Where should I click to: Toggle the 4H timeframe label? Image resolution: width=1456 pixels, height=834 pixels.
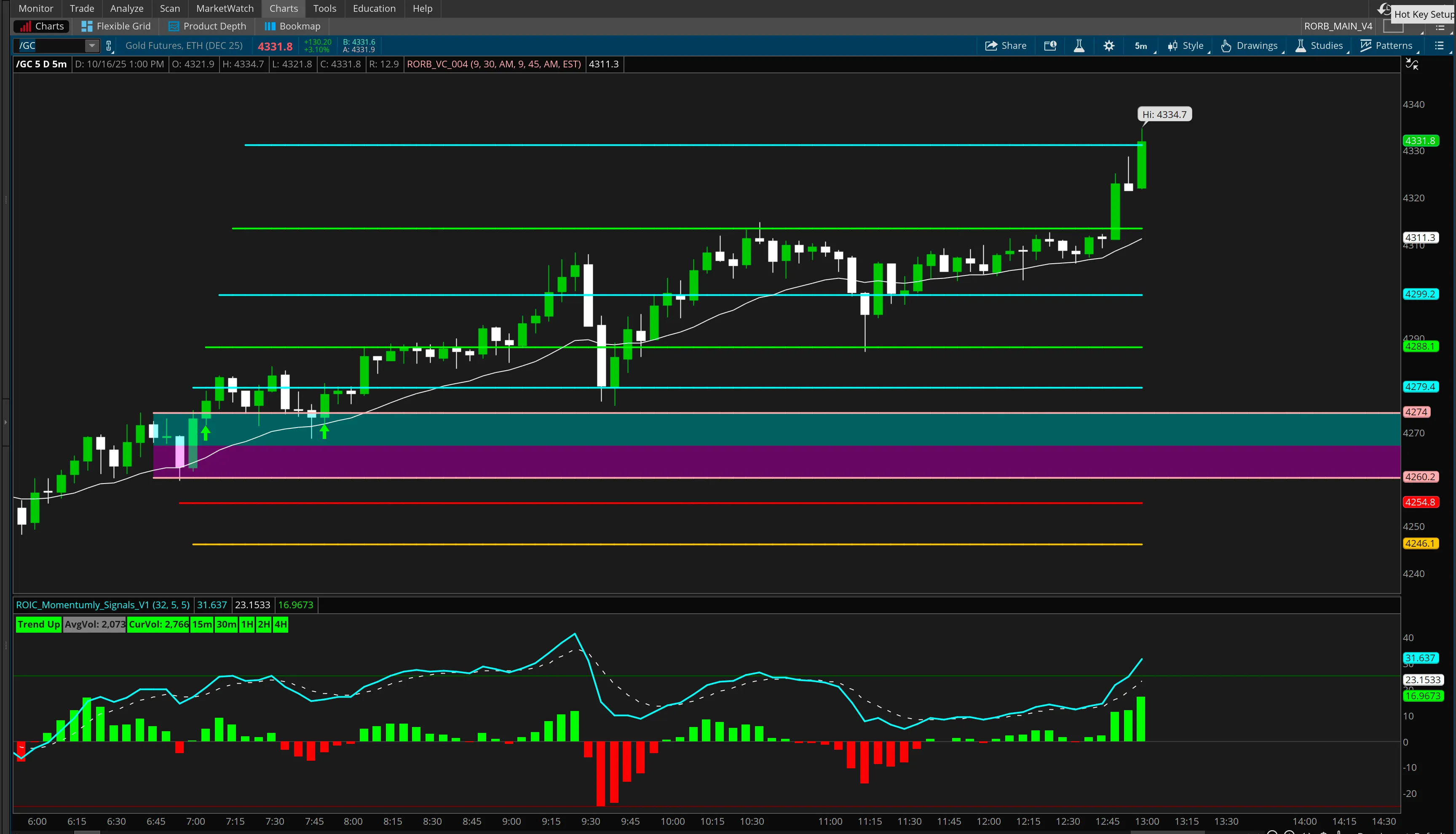[x=281, y=624]
